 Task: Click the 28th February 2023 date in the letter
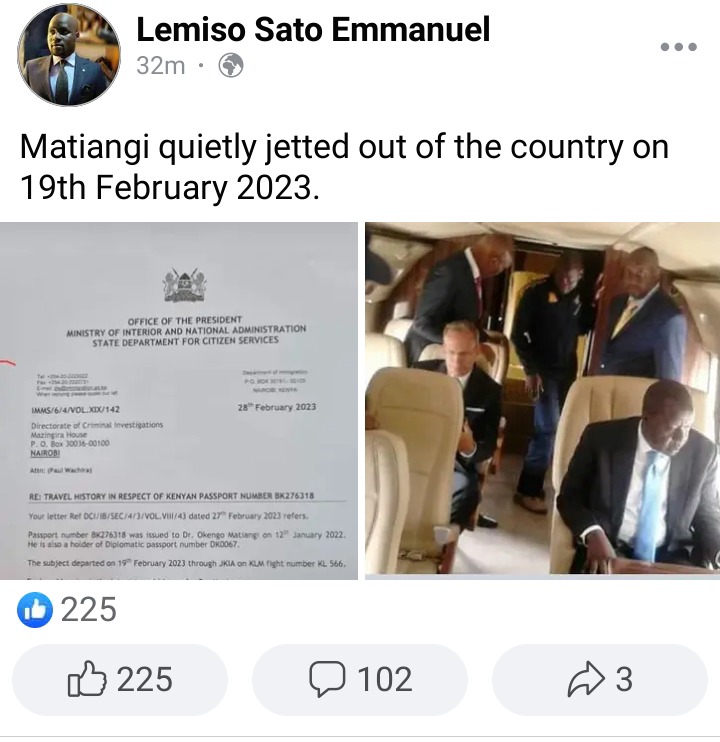click(277, 407)
